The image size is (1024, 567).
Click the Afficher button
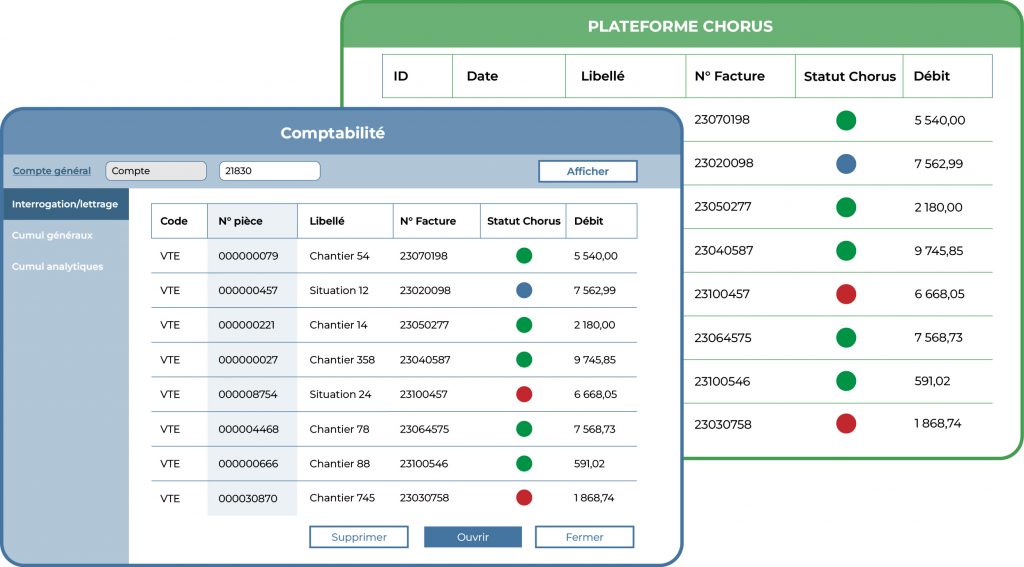(x=588, y=171)
